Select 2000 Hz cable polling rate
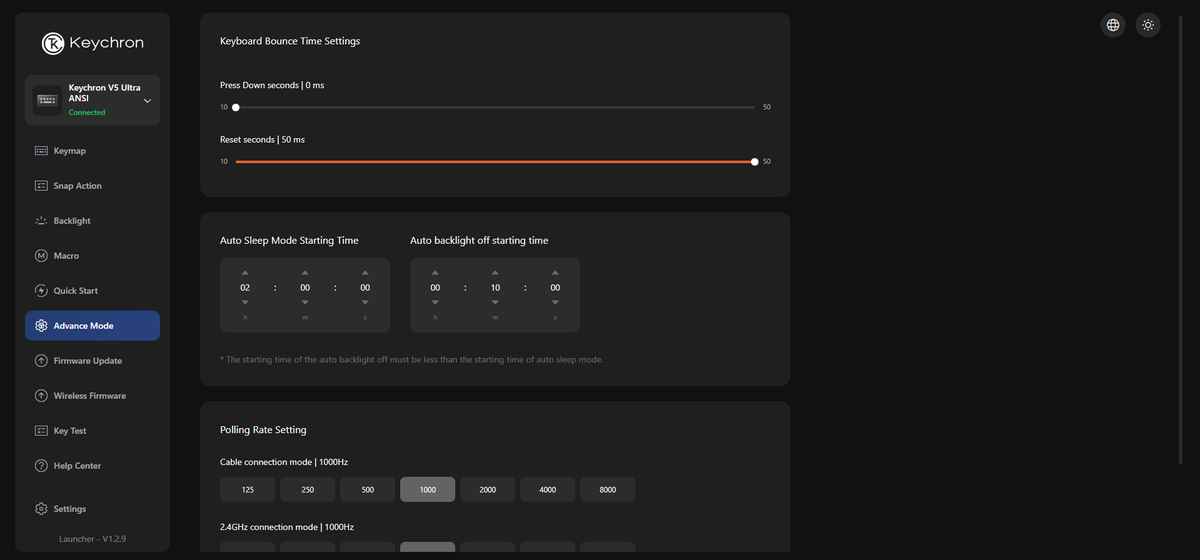The width and height of the screenshot is (1200, 560). (x=487, y=489)
